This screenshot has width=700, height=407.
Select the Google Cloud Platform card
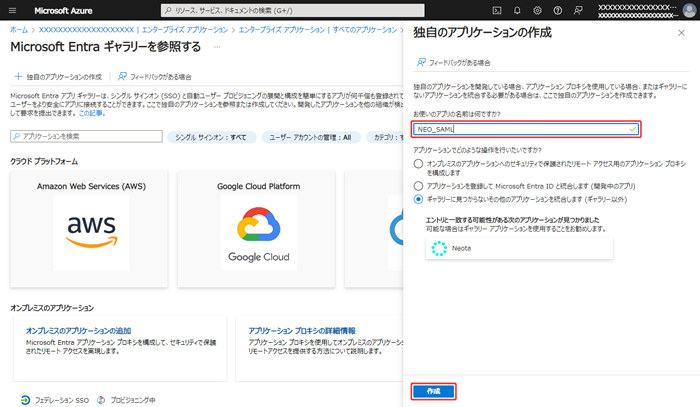tap(256, 229)
